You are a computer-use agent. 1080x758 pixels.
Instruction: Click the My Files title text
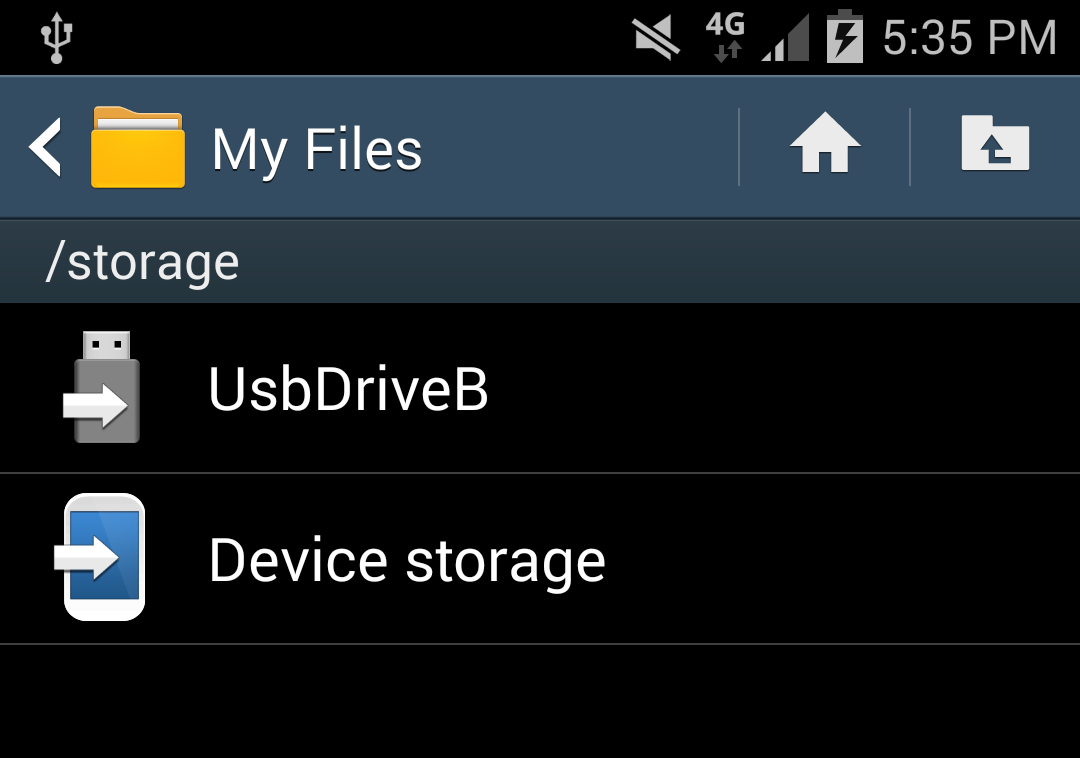pyautogui.click(x=317, y=151)
